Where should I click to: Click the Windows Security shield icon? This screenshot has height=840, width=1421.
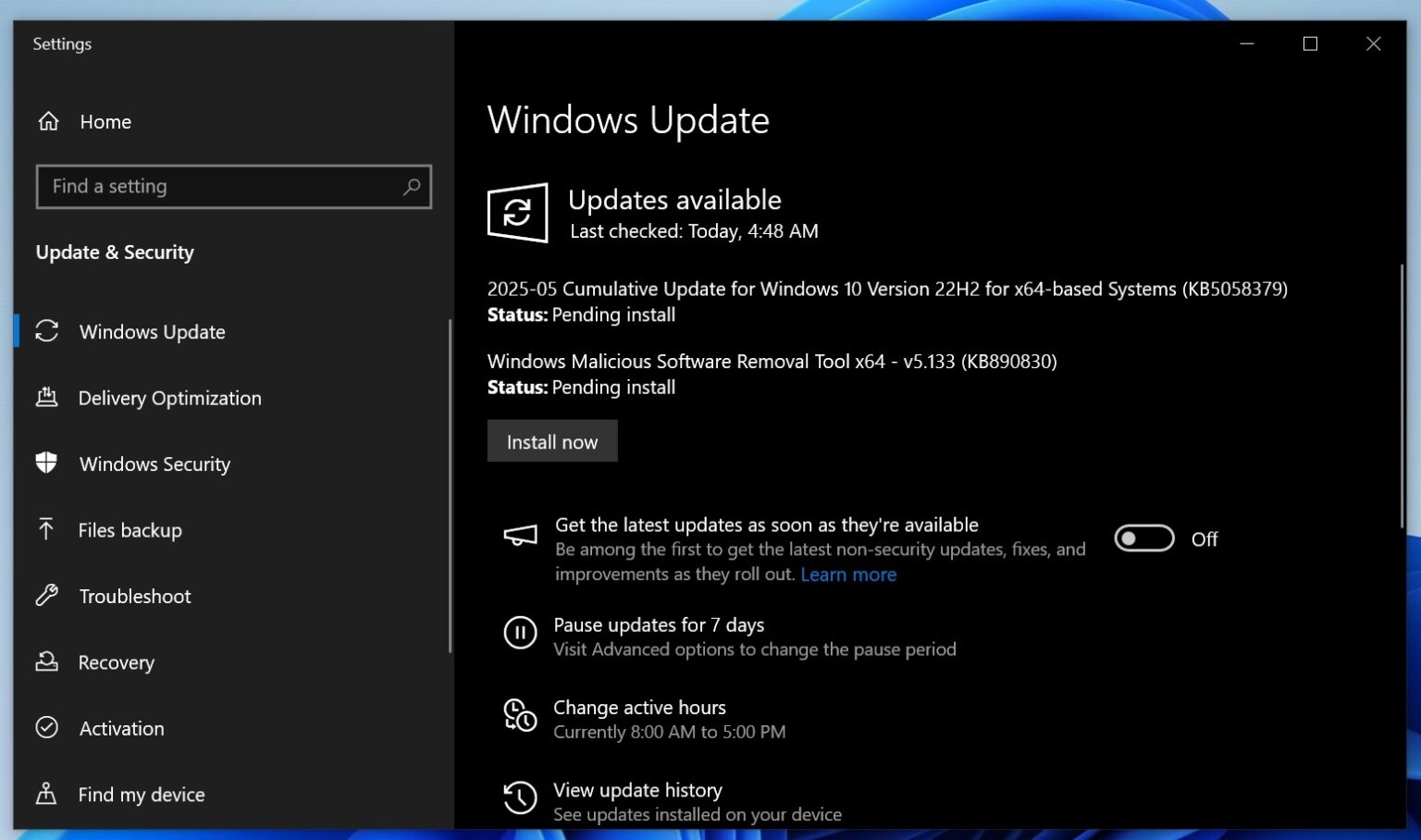(x=48, y=463)
